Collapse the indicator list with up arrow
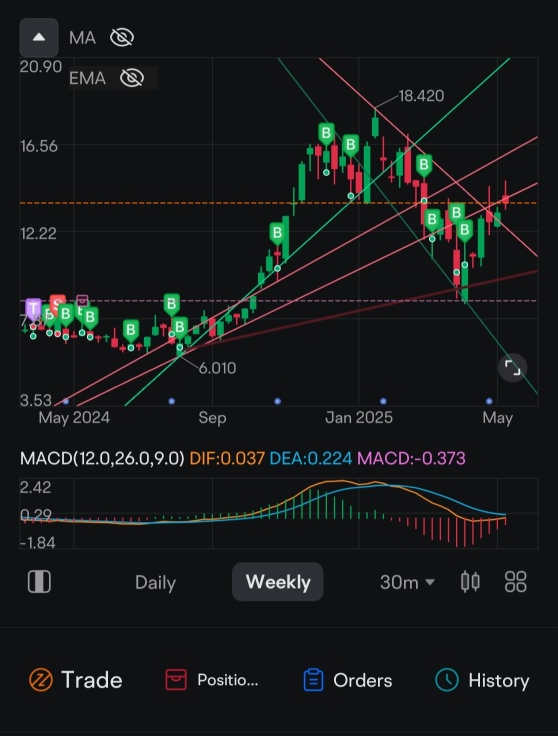The image size is (558, 736). point(39,38)
